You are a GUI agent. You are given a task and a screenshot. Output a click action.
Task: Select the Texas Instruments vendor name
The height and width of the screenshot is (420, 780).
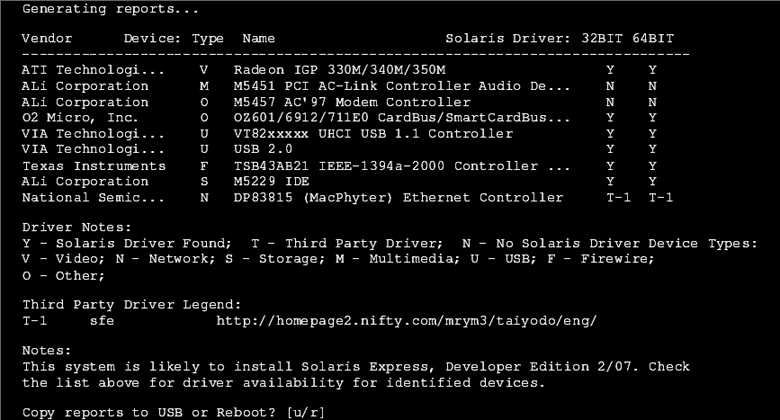pos(94,166)
